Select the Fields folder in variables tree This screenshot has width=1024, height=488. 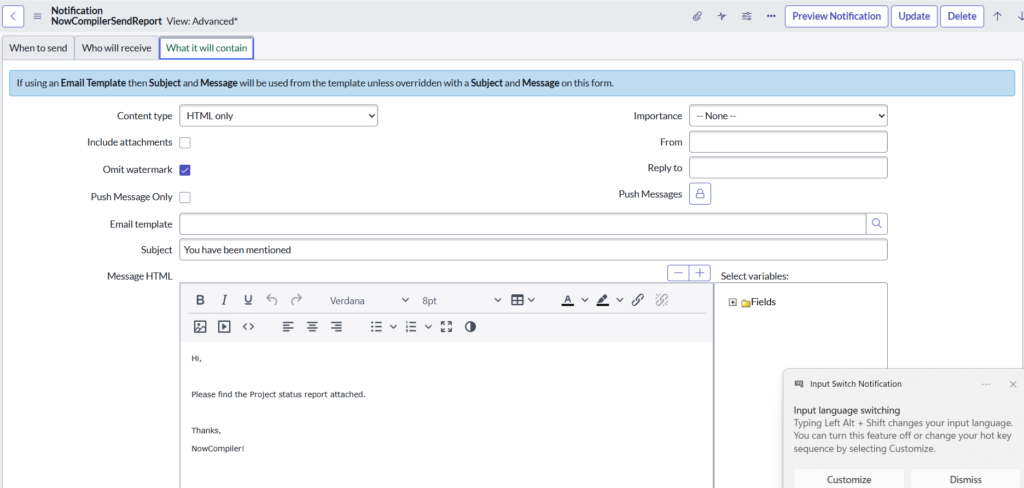point(758,302)
